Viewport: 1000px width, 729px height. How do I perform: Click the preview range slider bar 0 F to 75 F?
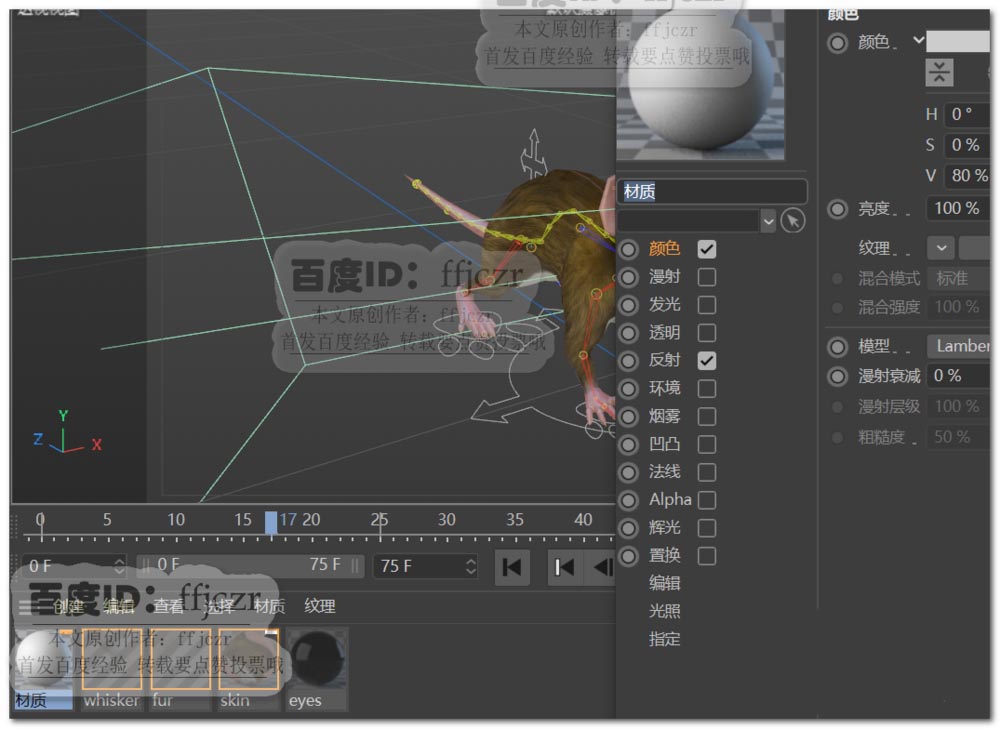250,565
